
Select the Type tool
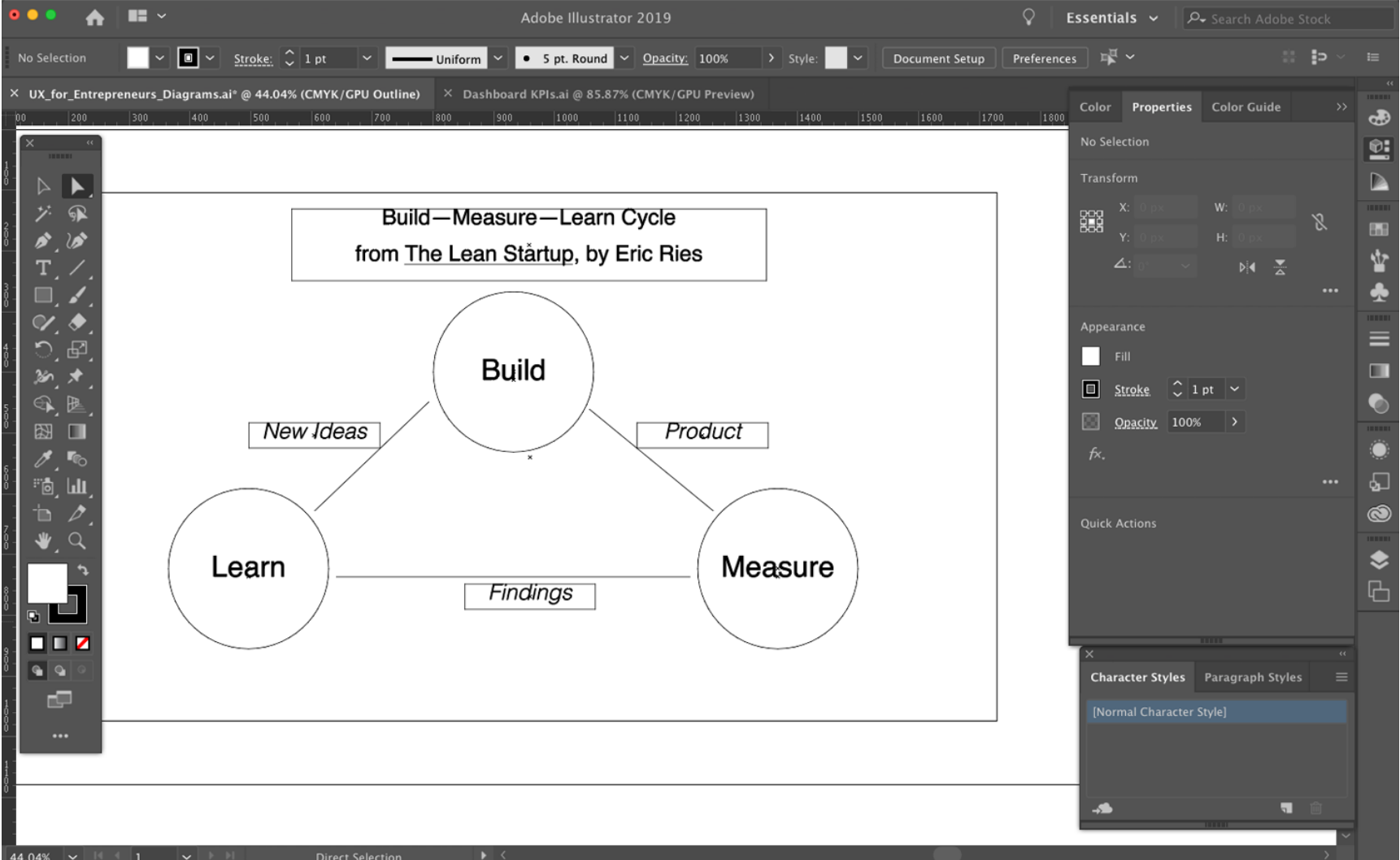(43, 268)
